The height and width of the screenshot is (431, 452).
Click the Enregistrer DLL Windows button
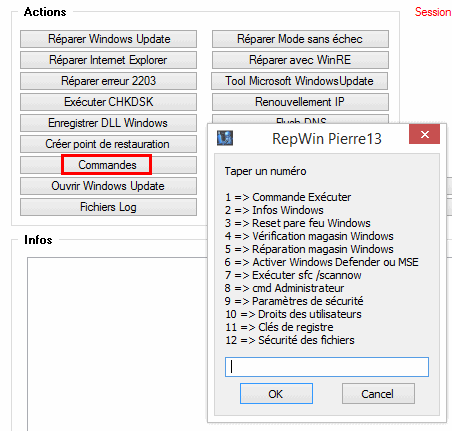(108, 123)
